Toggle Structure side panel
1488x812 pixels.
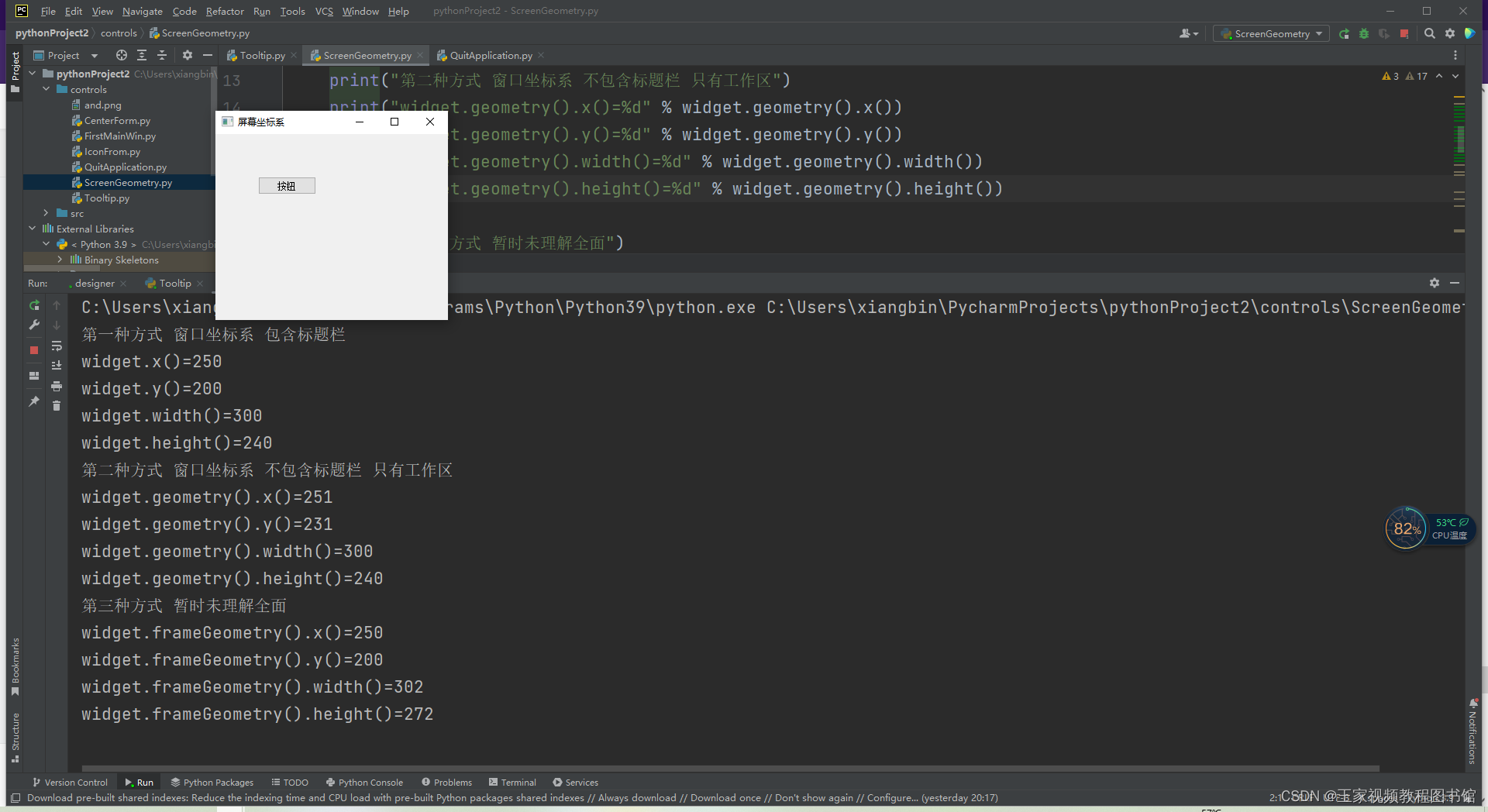15,737
